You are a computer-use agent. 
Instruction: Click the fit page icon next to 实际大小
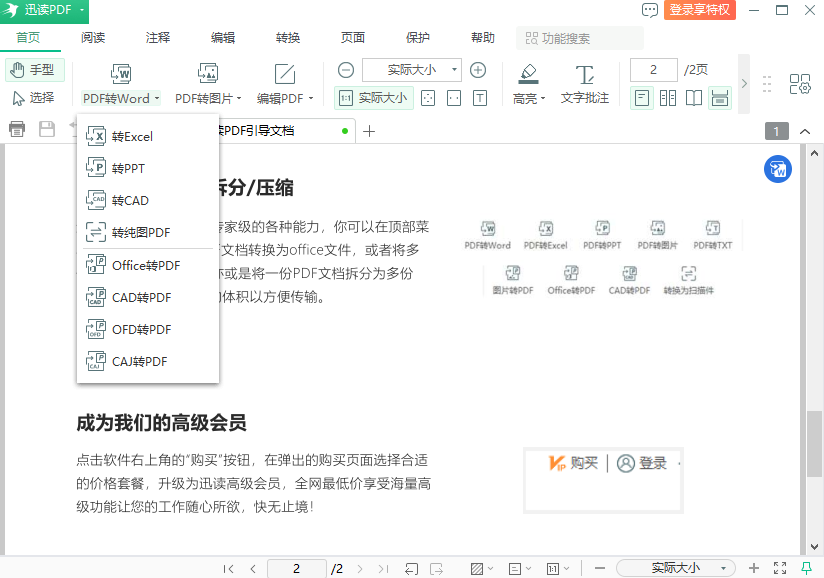click(428, 98)
